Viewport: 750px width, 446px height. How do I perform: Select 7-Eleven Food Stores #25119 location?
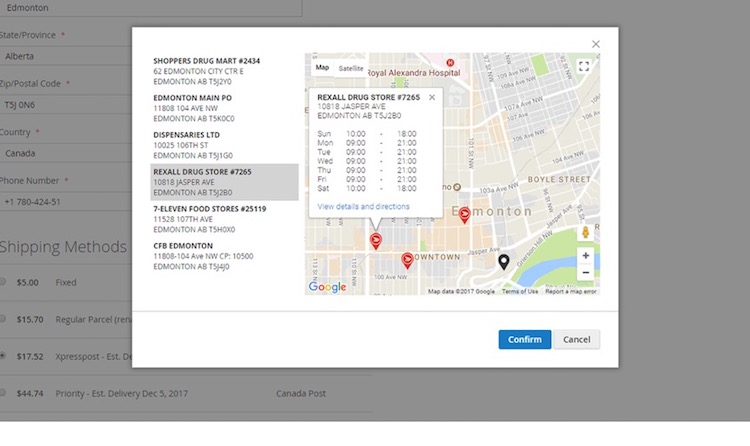(x=224, y=219)
